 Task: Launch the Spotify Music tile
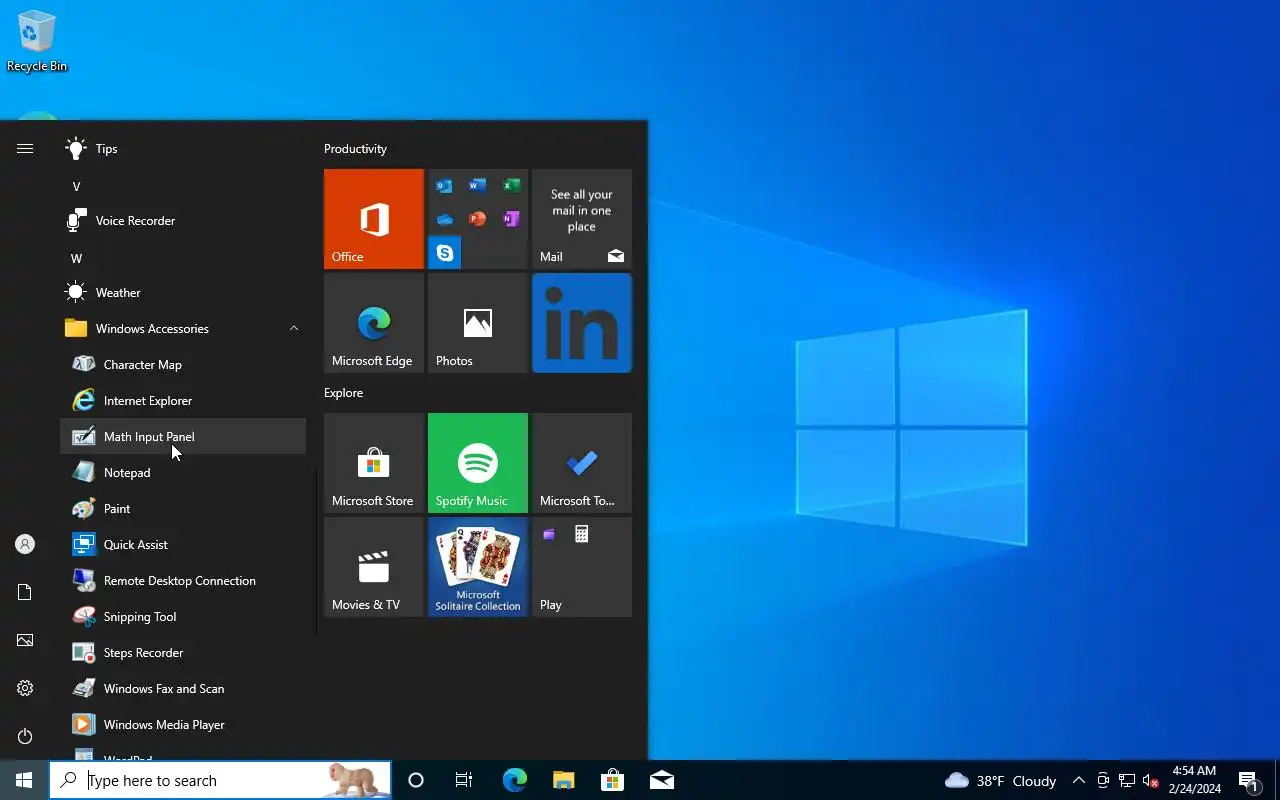[x=478, y=463]
